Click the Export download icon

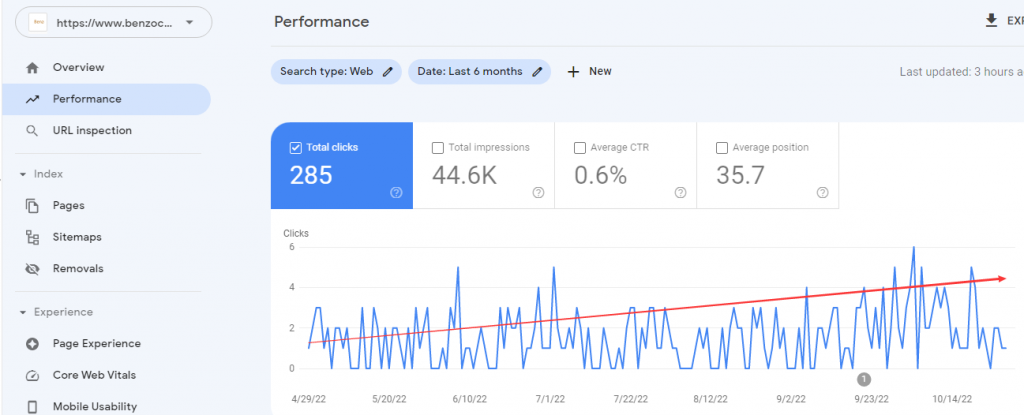coord(991,22)
